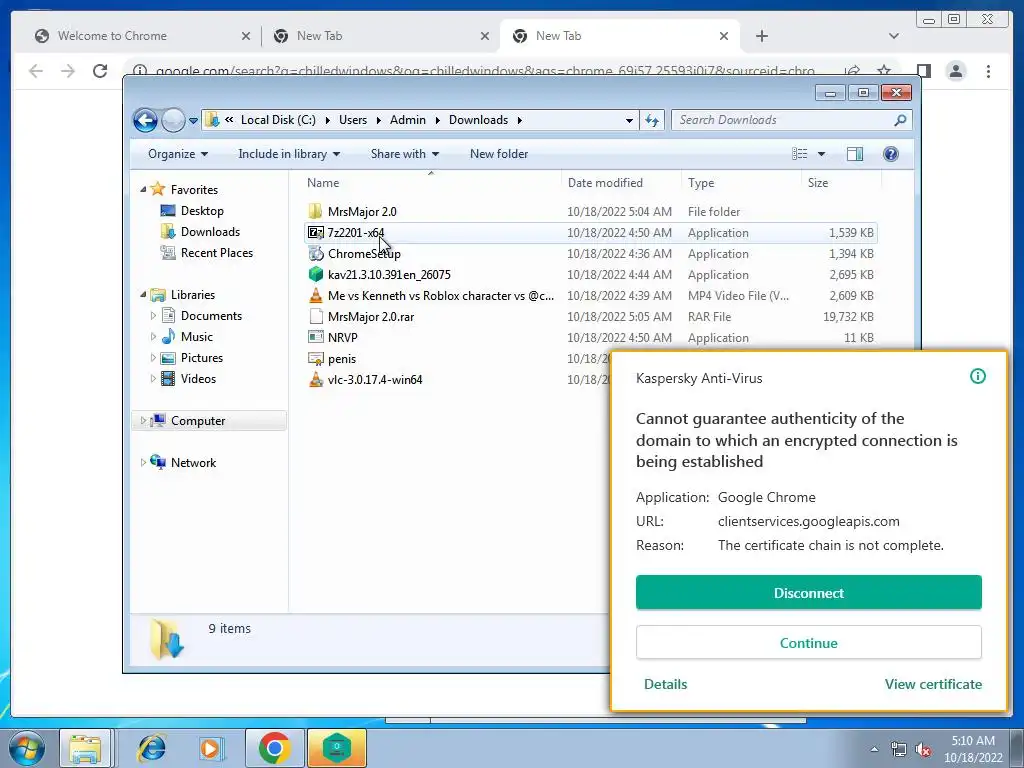Click View certificate link
Image resolution: width=1024 pixels, height=768 pixels.
tap(933, 684)
